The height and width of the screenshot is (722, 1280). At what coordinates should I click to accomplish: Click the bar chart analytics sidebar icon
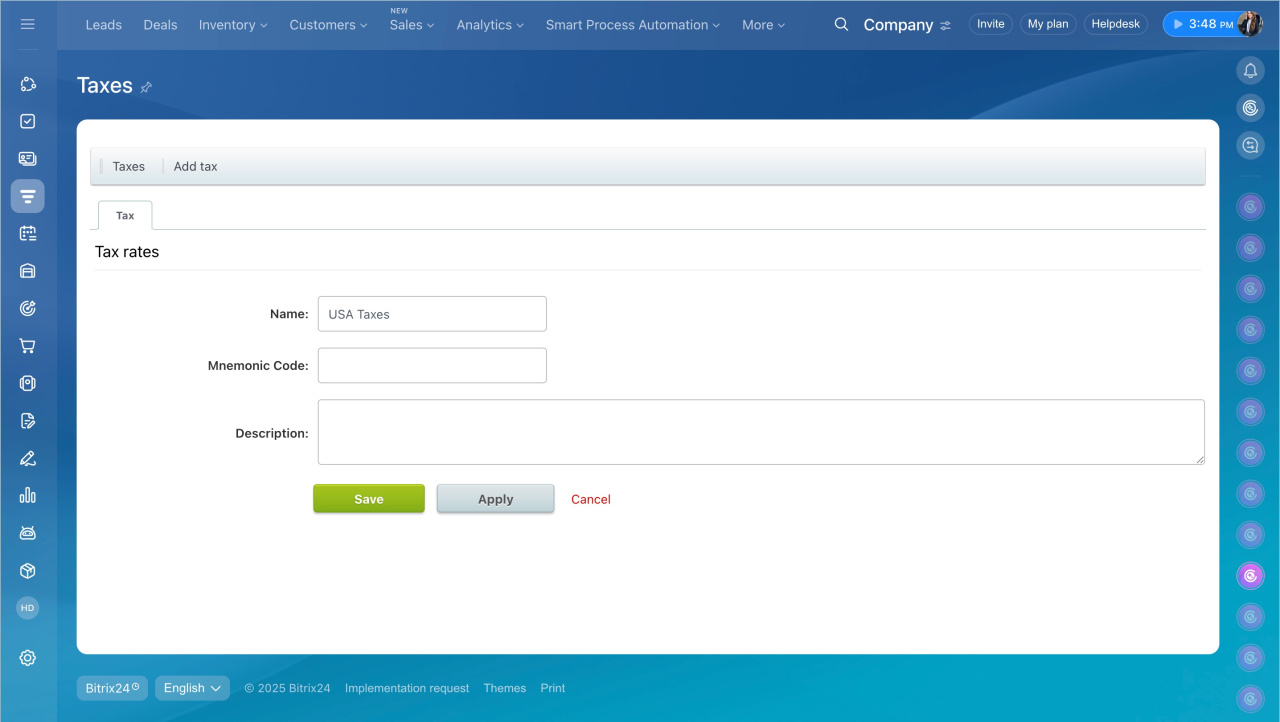(27, 495)
